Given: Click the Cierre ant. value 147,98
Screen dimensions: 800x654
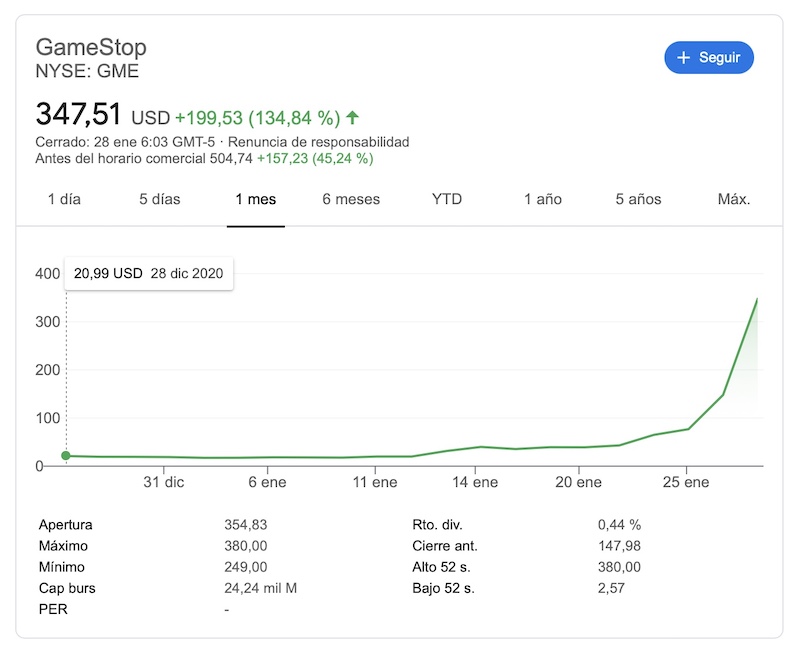Looking at the screenshot, I should [619, 546].
